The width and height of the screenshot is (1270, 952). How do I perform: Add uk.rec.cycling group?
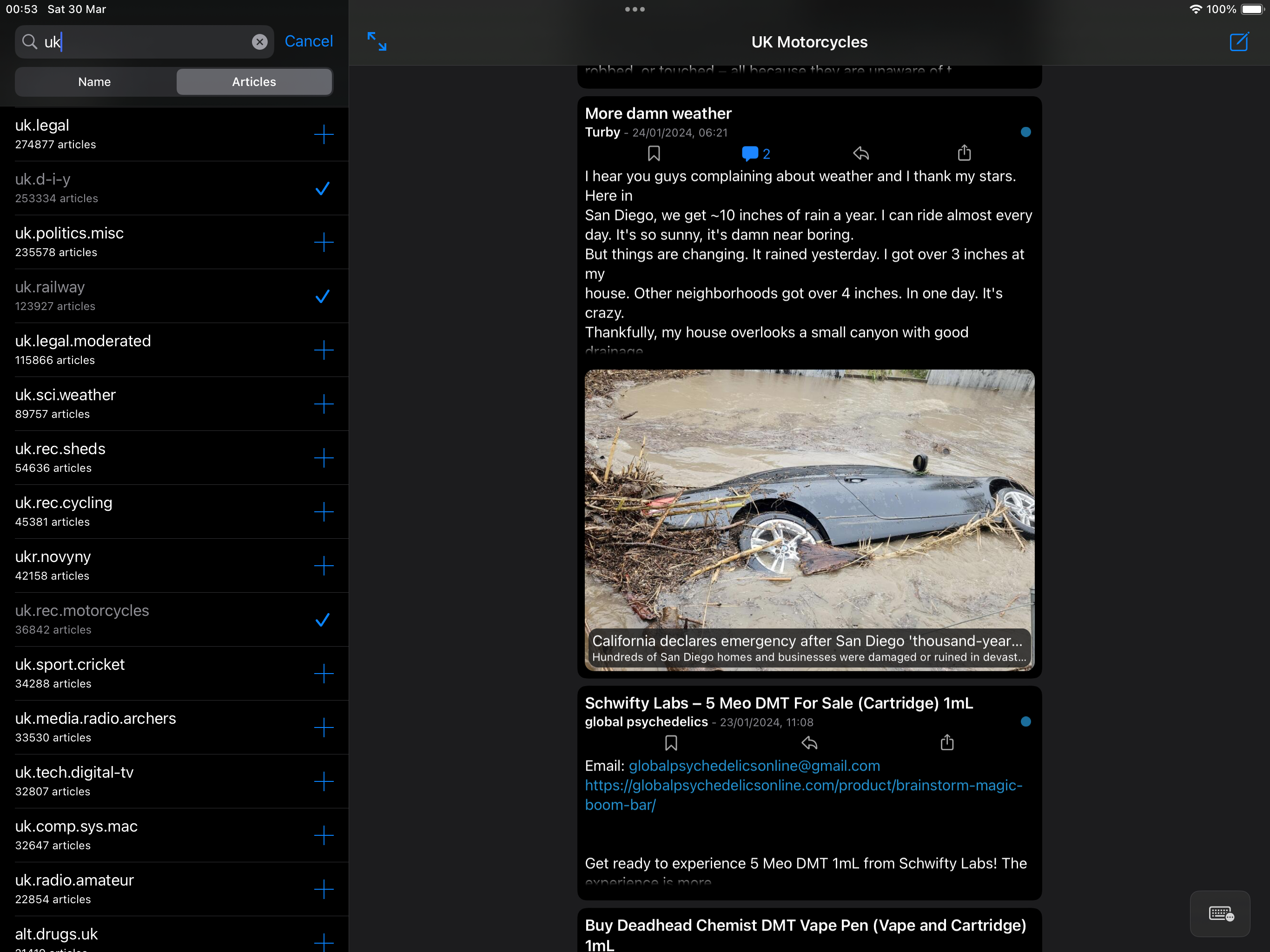point(324,512)
